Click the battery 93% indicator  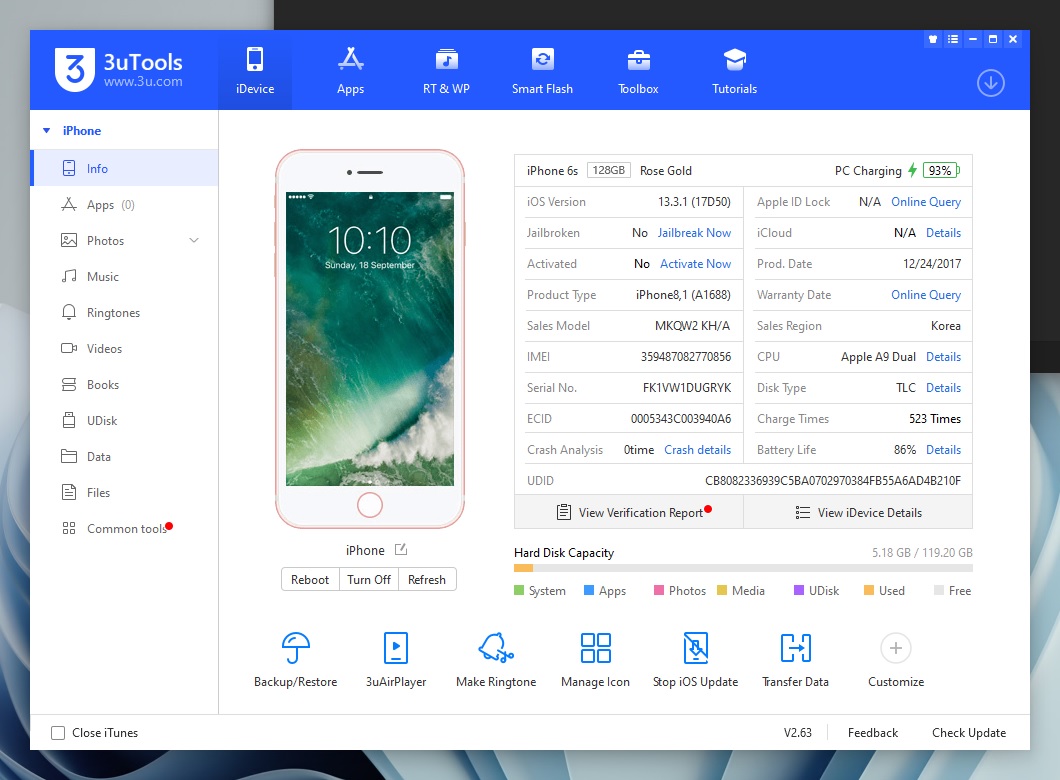coord(941,170)
